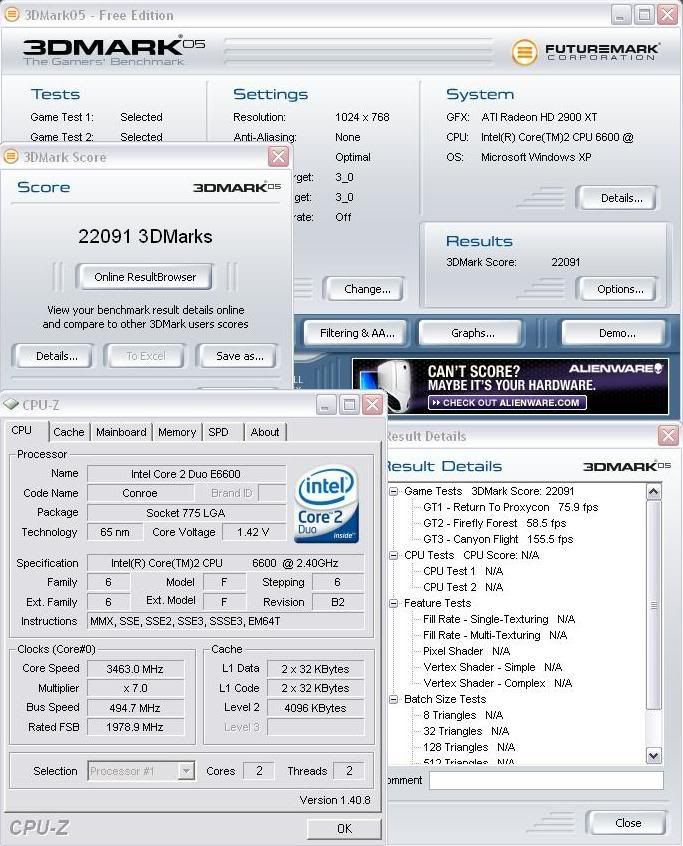Open the Graphs... dialog

point(471,333)
